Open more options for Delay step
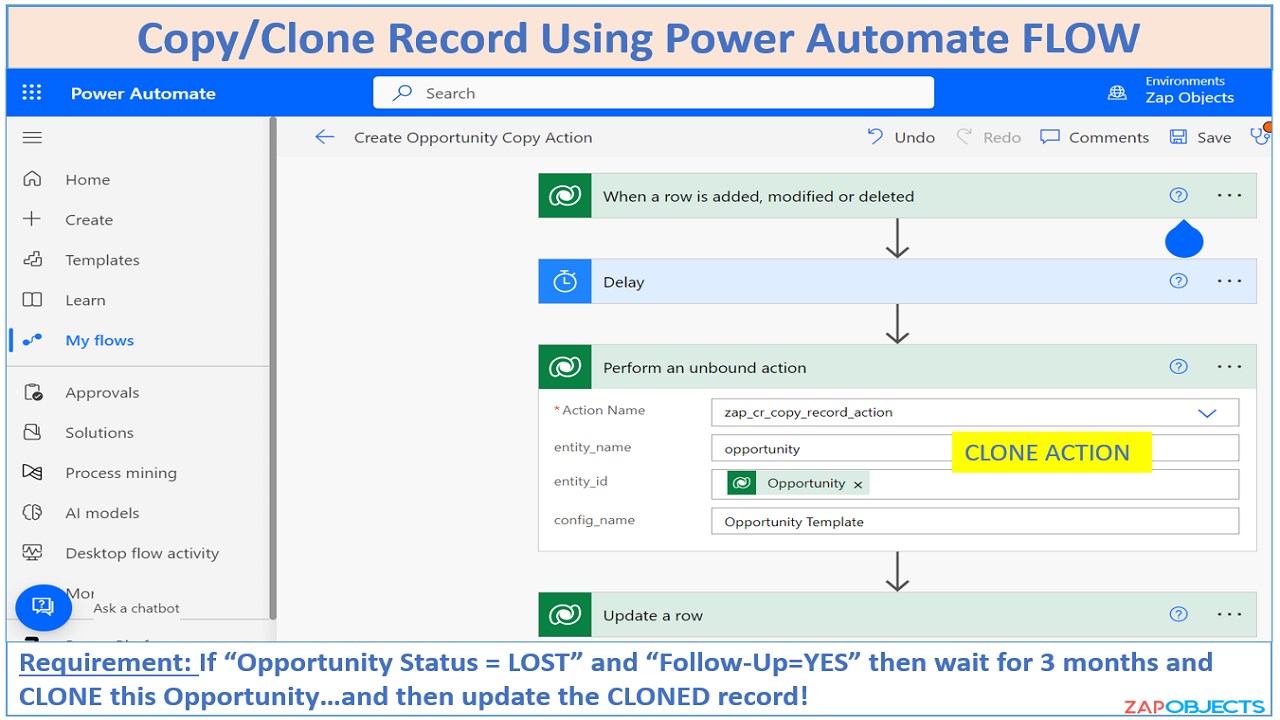Image resolution: width=1280 pixels, height=720 pixels. pyautogui.click(x=1229, y=282)
